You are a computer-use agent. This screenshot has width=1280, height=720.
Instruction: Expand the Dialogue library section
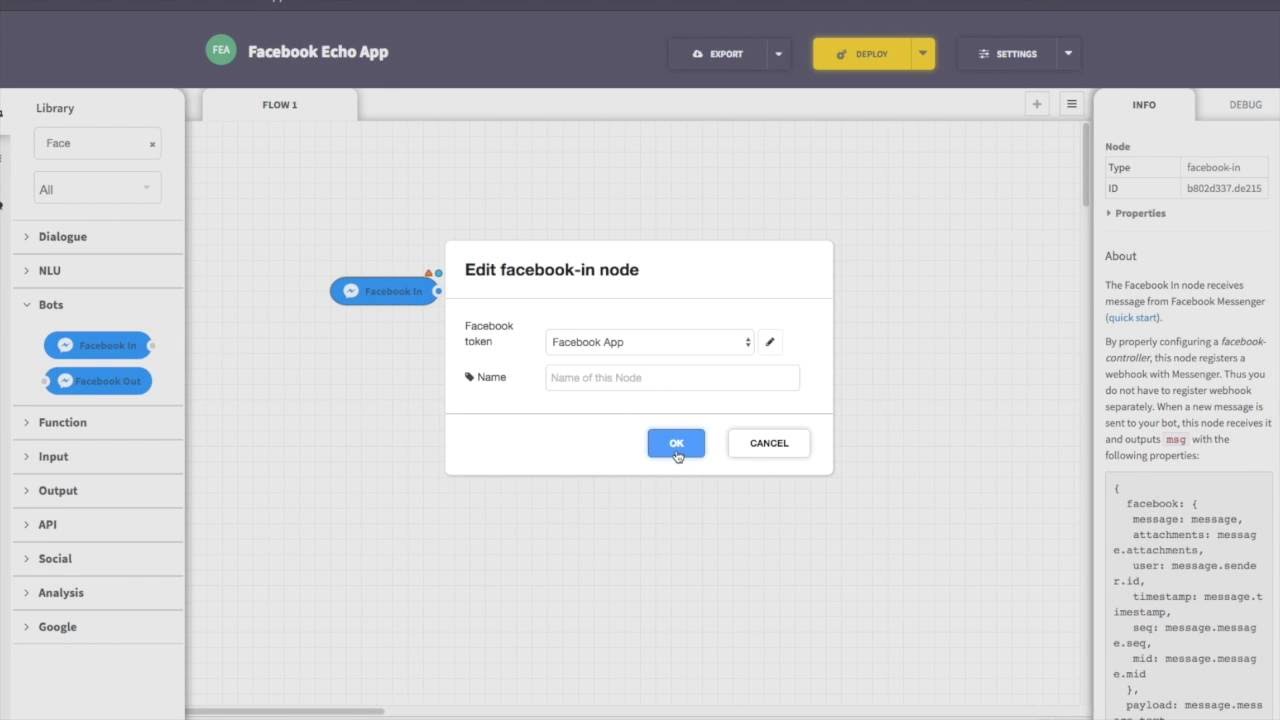[97, 237]
